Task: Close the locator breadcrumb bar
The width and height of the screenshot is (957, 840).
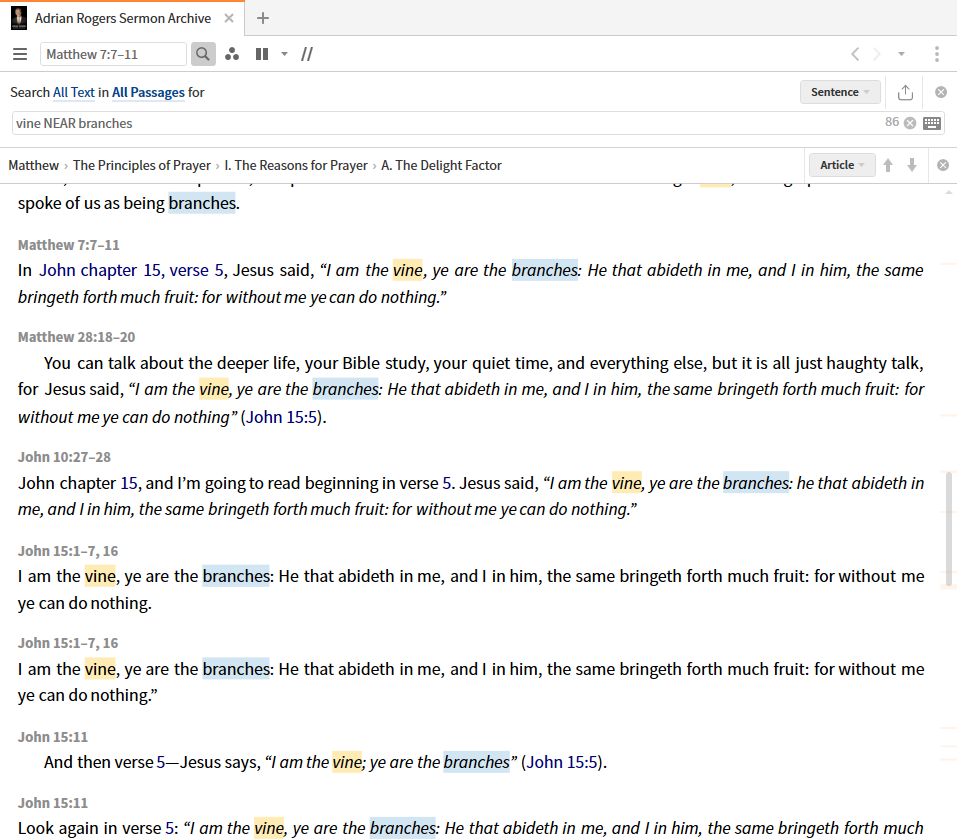Action: [943, 165]
